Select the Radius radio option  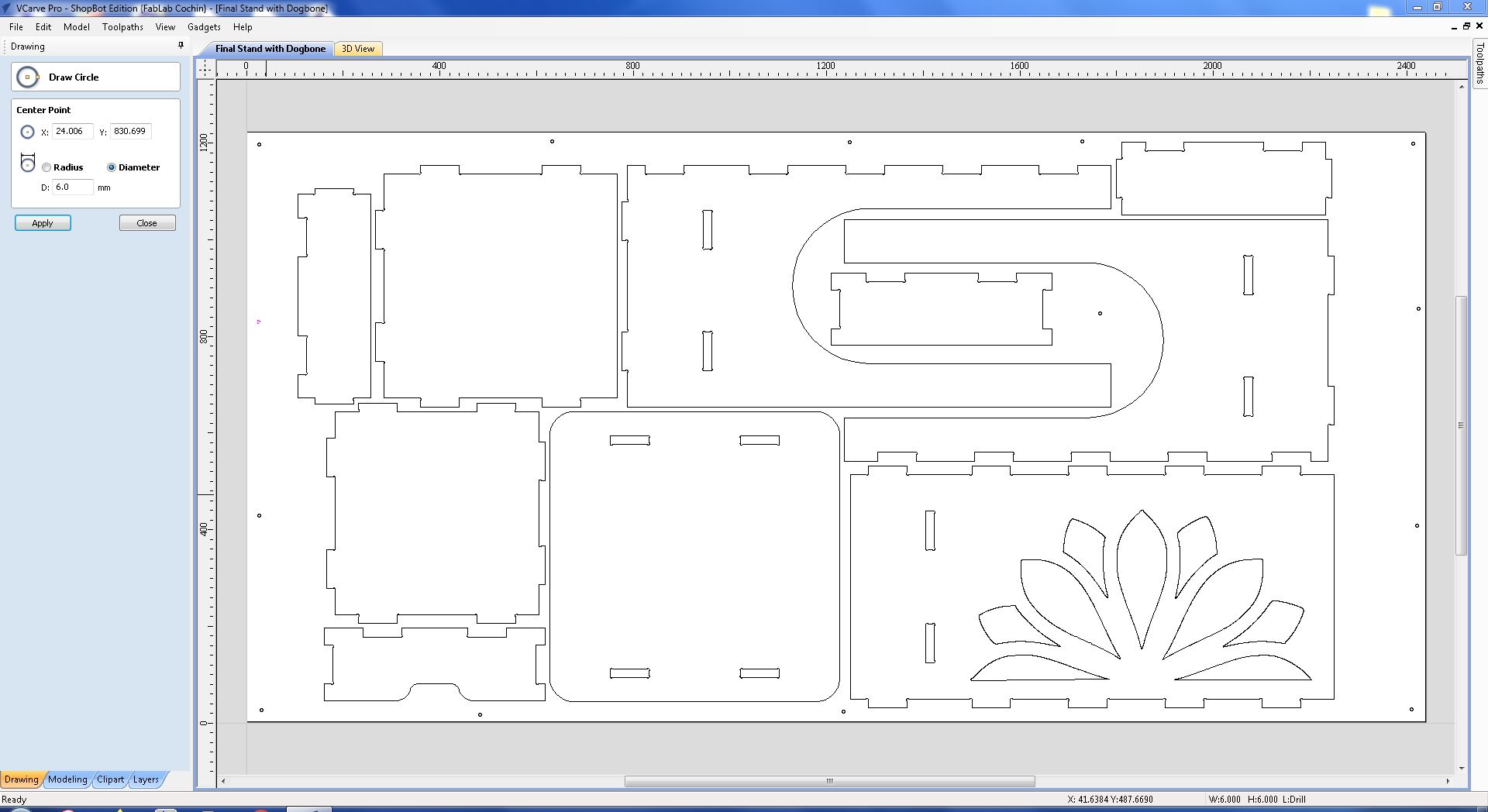pos(47,167)
